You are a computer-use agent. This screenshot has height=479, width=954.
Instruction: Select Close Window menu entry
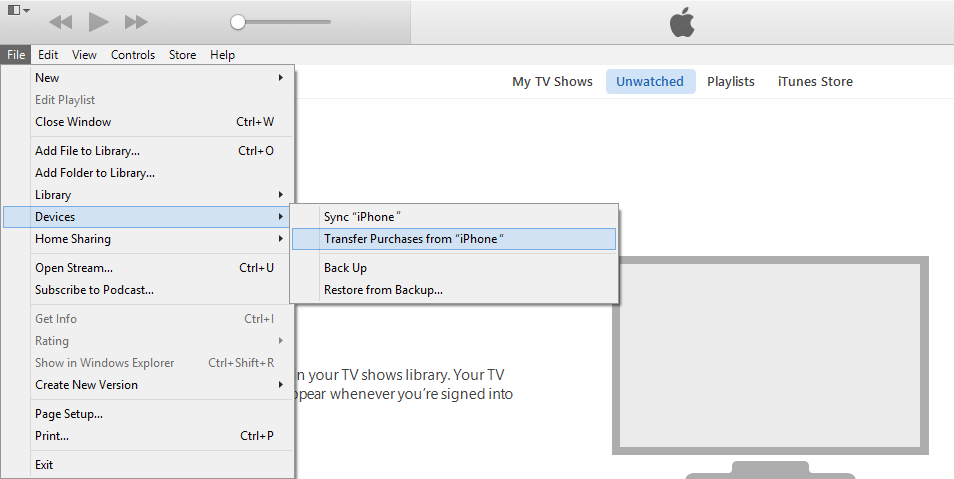tap(148, 122)
